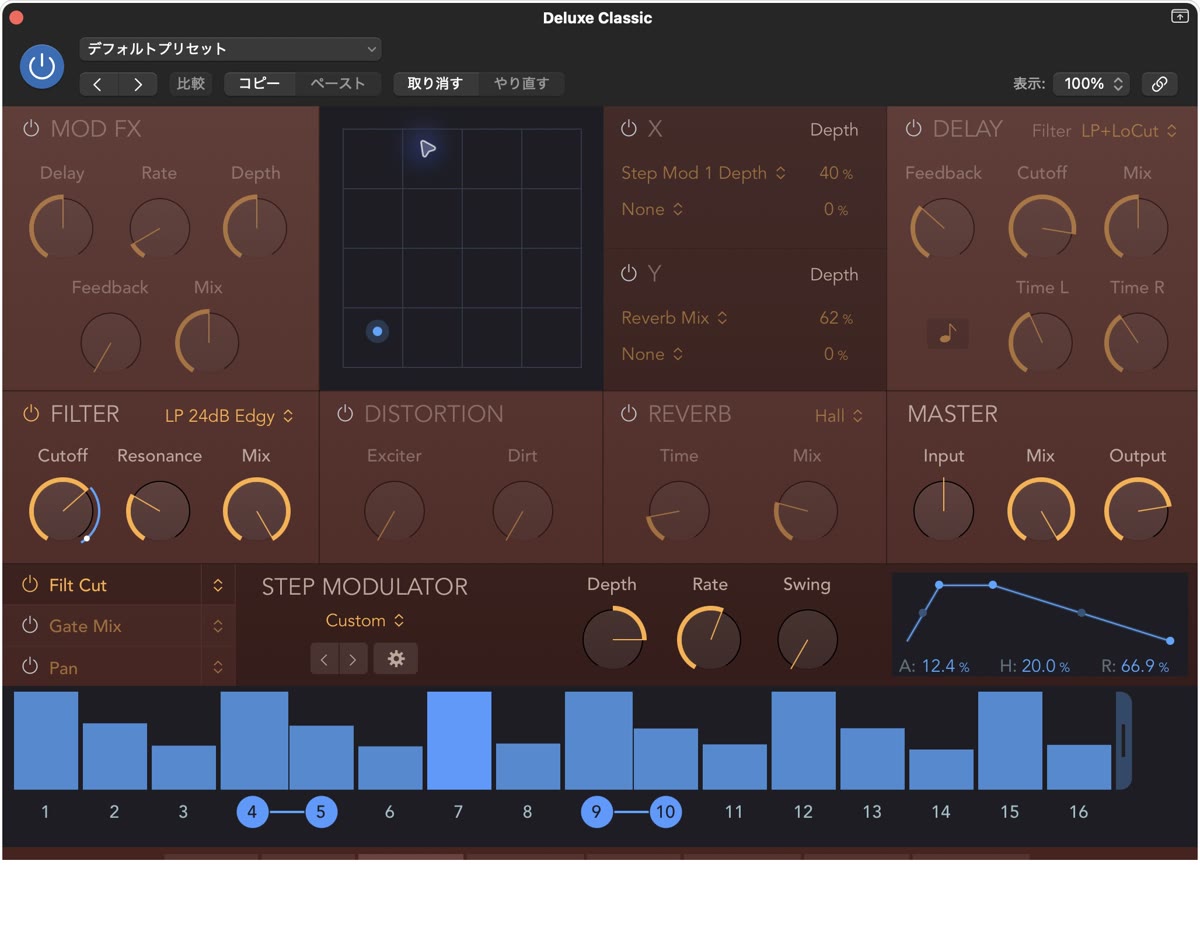Viewport: 1200px width, 930px height.
Task: Toggle the Y modulation power button
Action: 628,273
